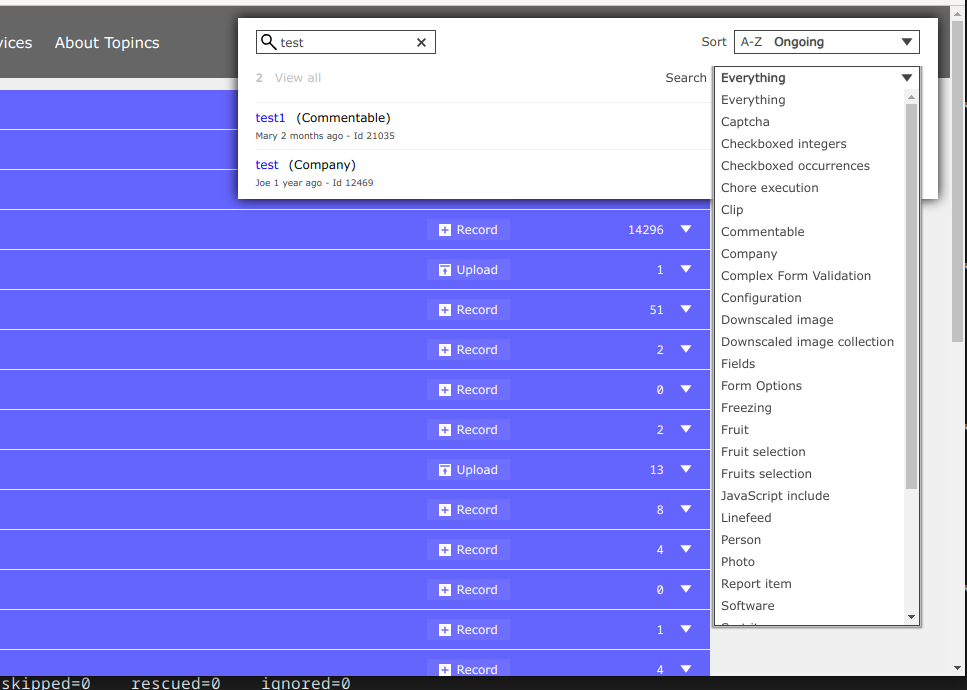Choose Fruit selection in the type list
Viewport: 967px width, 690px height.
[x=763, y=452]
